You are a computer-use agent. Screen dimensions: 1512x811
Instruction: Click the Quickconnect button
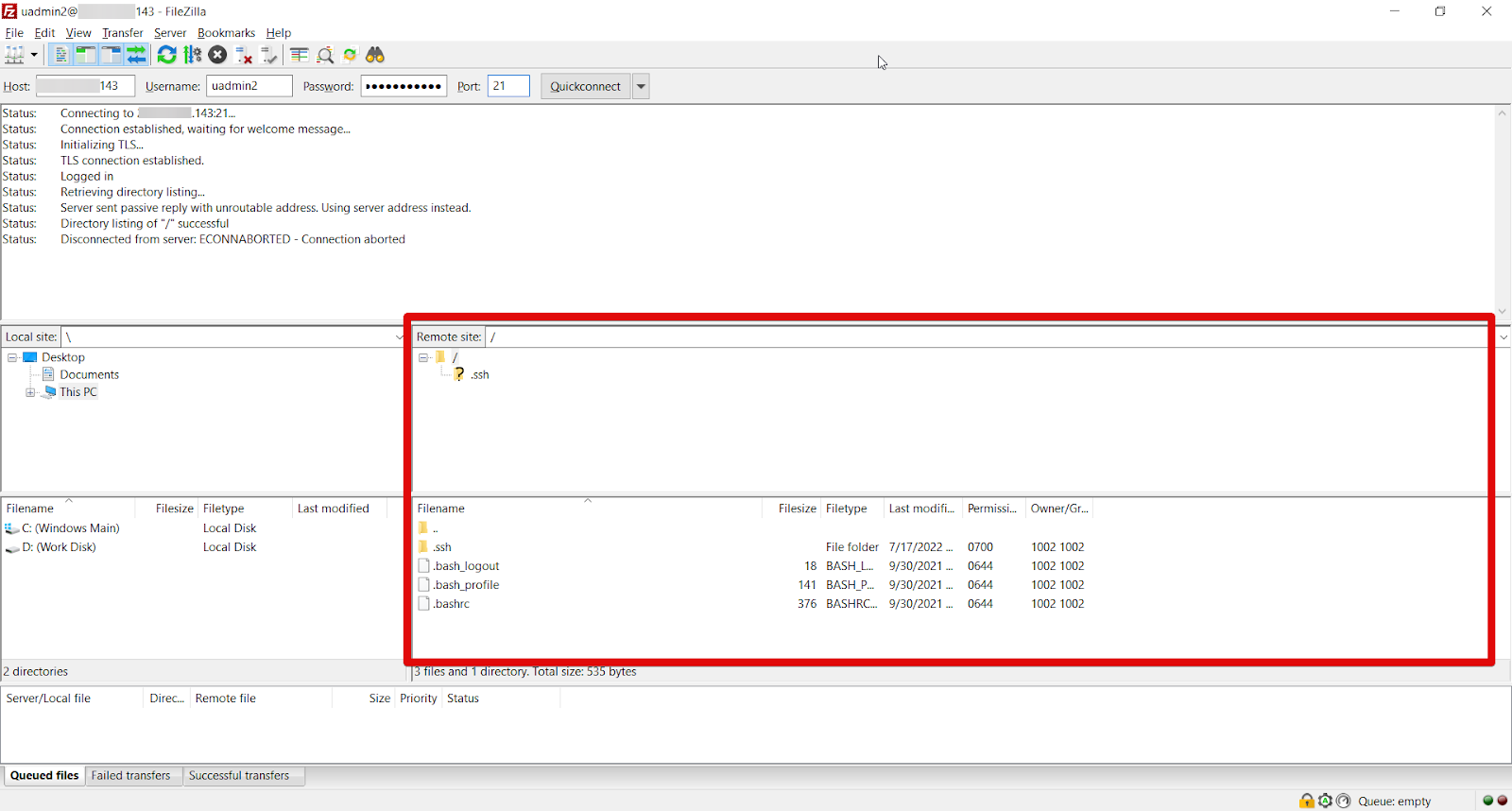point(586,87)
